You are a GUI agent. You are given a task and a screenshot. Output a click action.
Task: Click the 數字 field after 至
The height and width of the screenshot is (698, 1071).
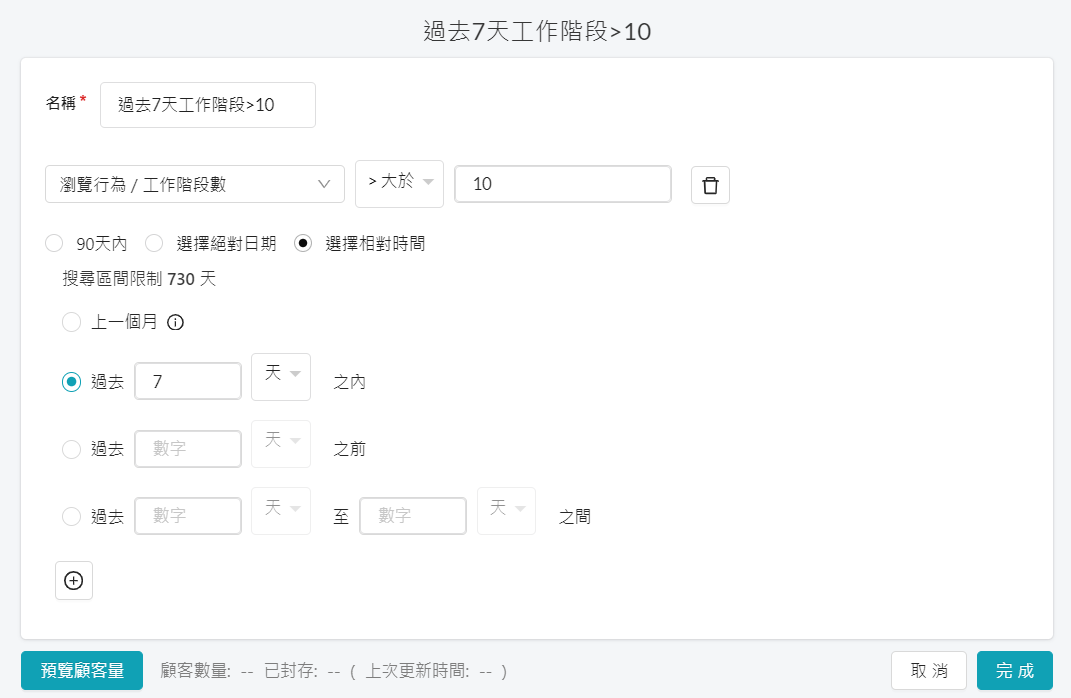[x=413, y=516]
